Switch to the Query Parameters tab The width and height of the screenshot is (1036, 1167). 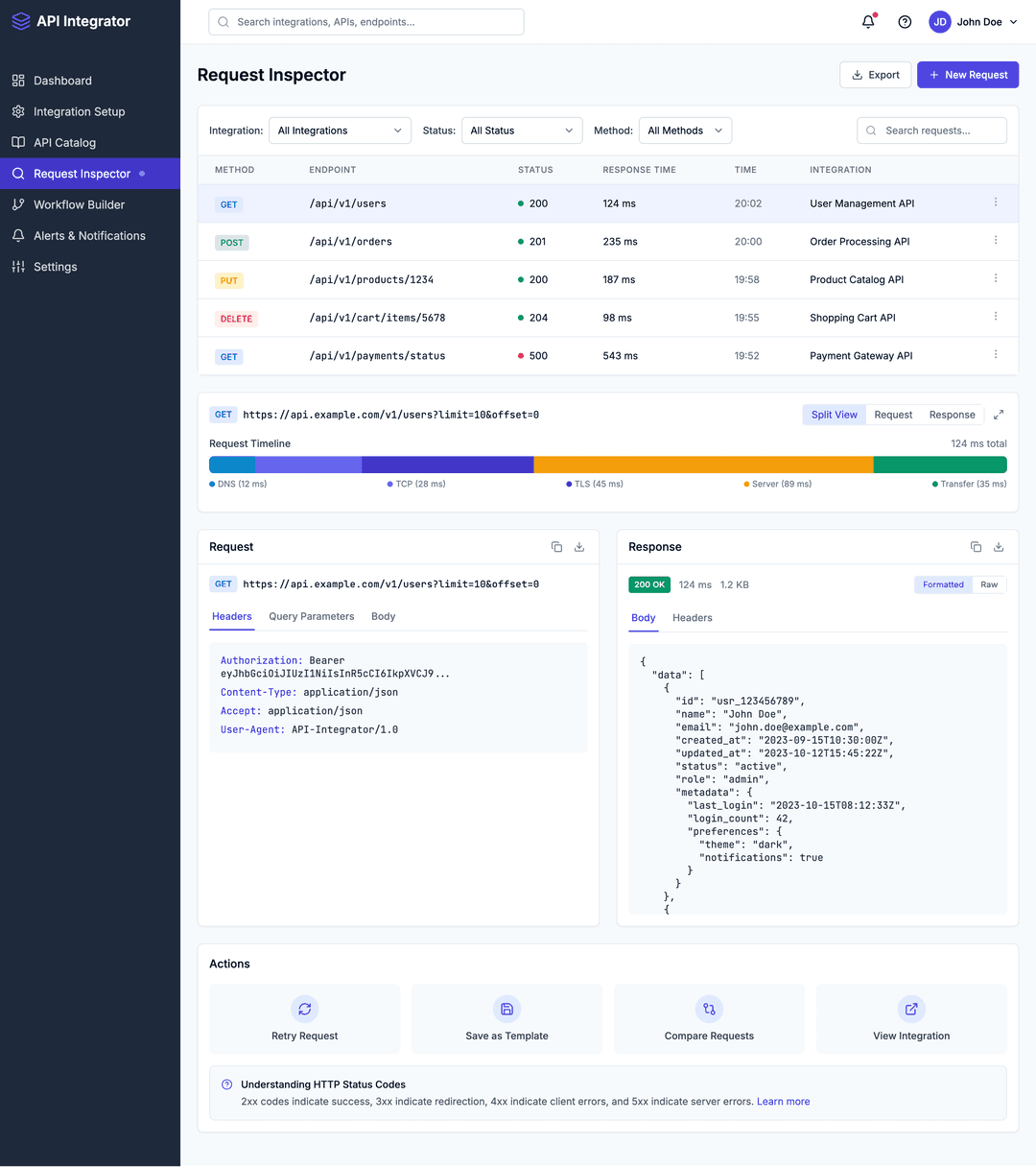tap(311, 616)
